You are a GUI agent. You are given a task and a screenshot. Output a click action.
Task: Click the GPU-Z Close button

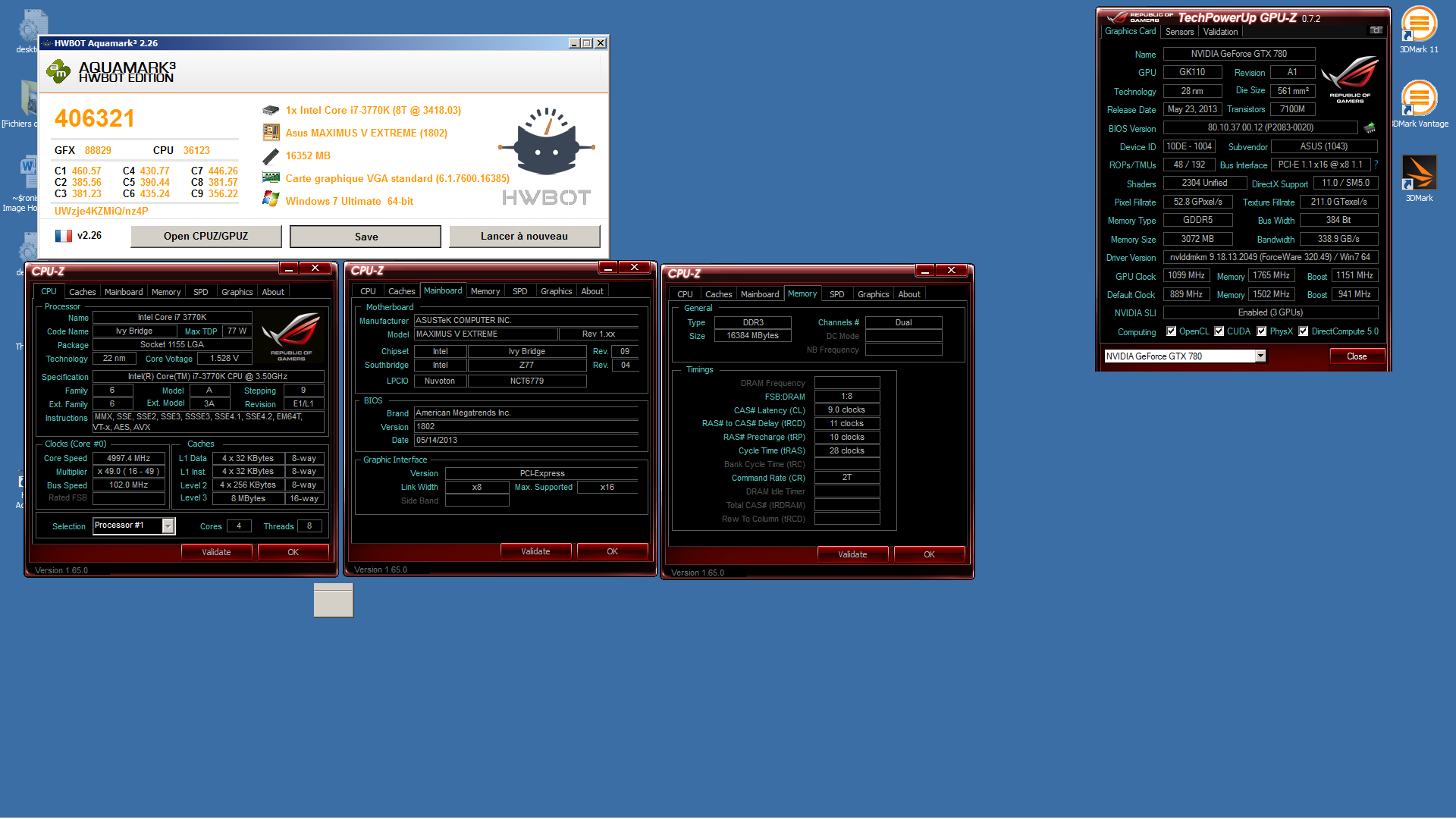(1357, 356)
